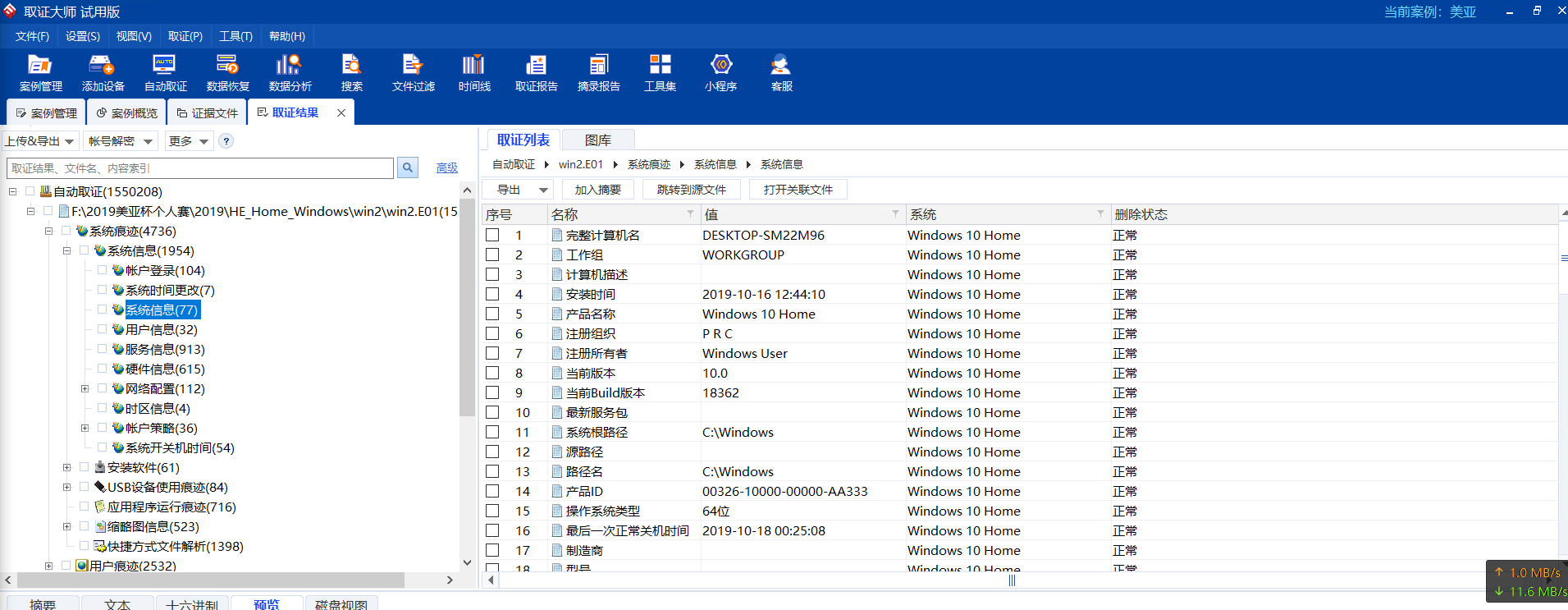Open the 更多 dropdown
The image size is (1568, 610).
189,141
